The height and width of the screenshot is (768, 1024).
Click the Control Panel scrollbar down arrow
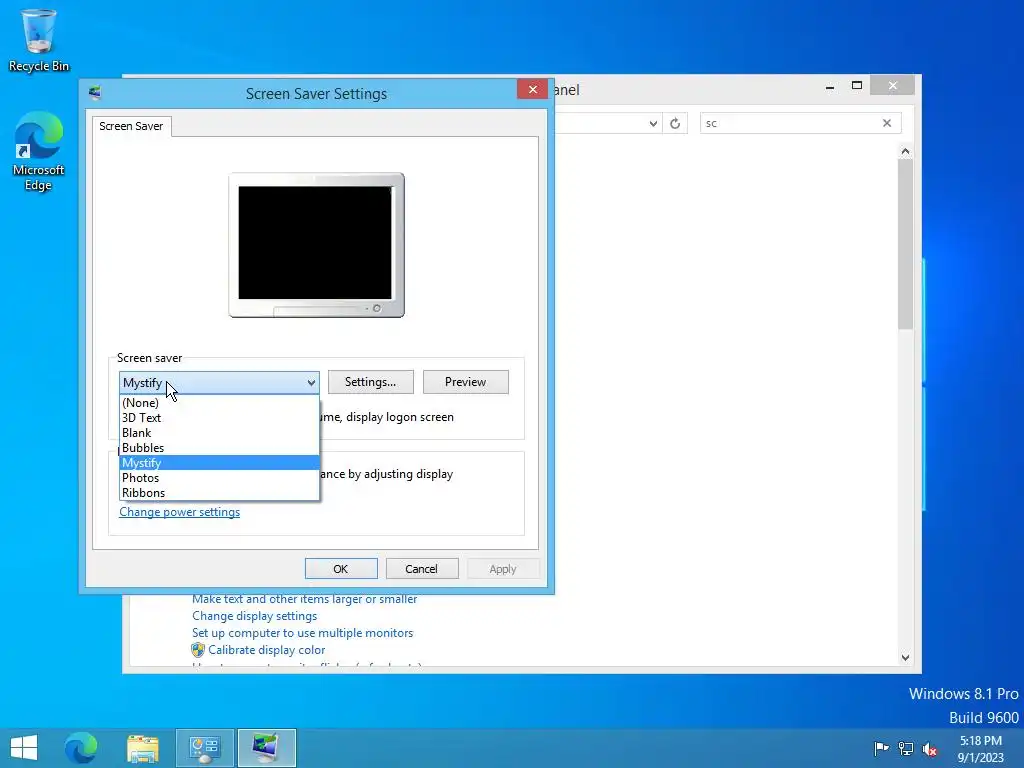click(905, 658)
